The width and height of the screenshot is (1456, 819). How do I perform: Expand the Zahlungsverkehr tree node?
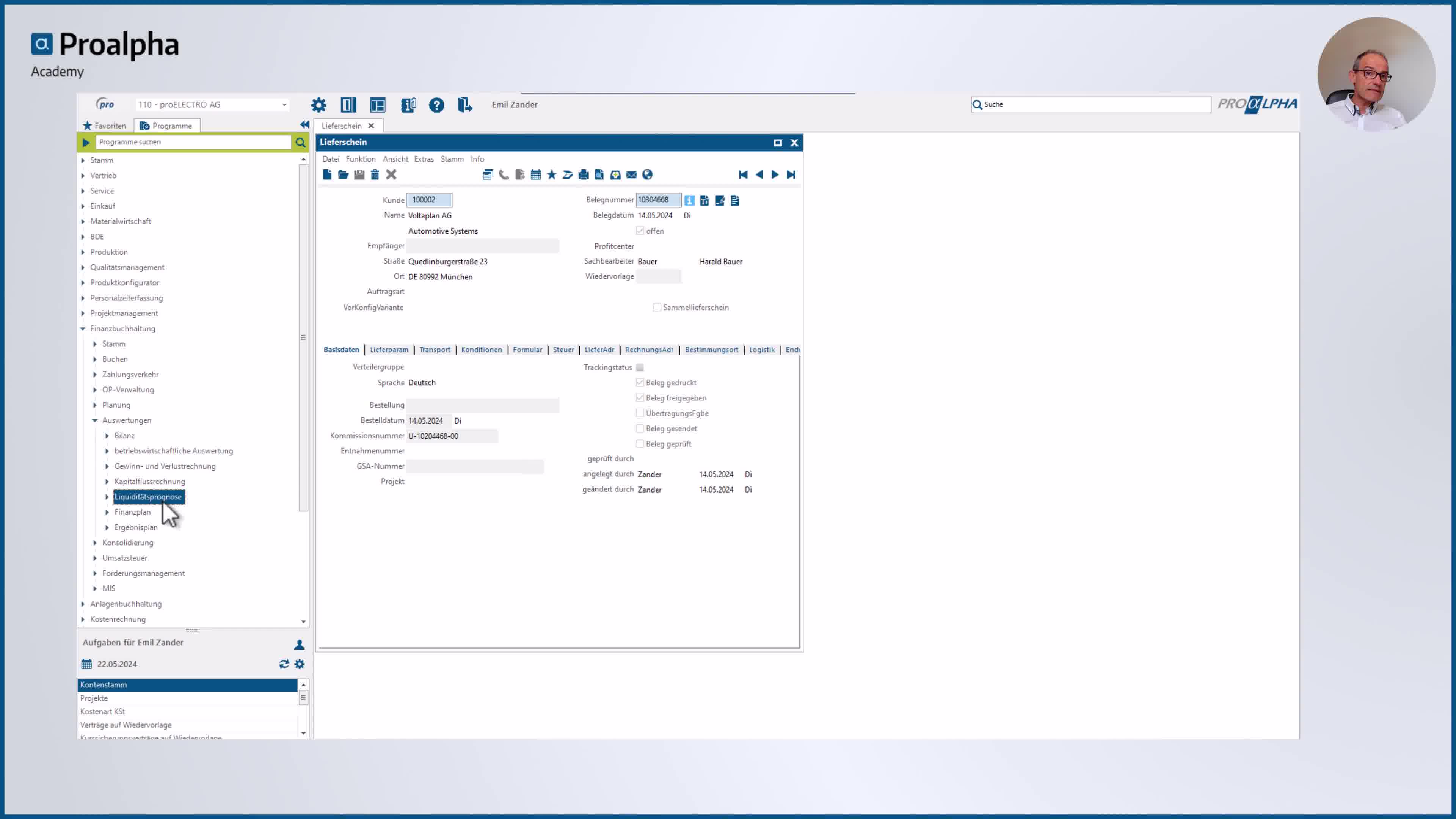(x=95, y=375)
